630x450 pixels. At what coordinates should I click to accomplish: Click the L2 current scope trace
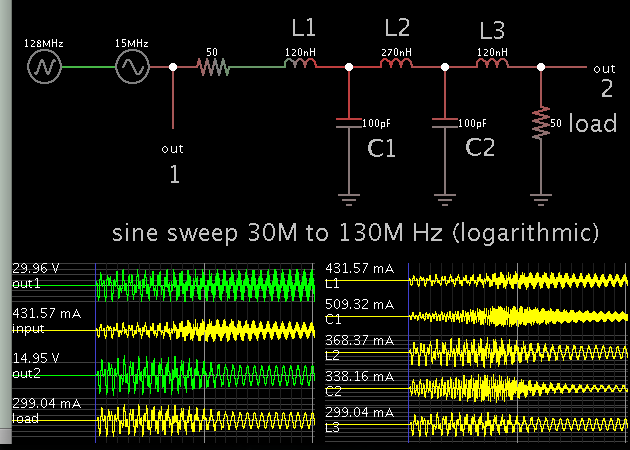[518, 352]
